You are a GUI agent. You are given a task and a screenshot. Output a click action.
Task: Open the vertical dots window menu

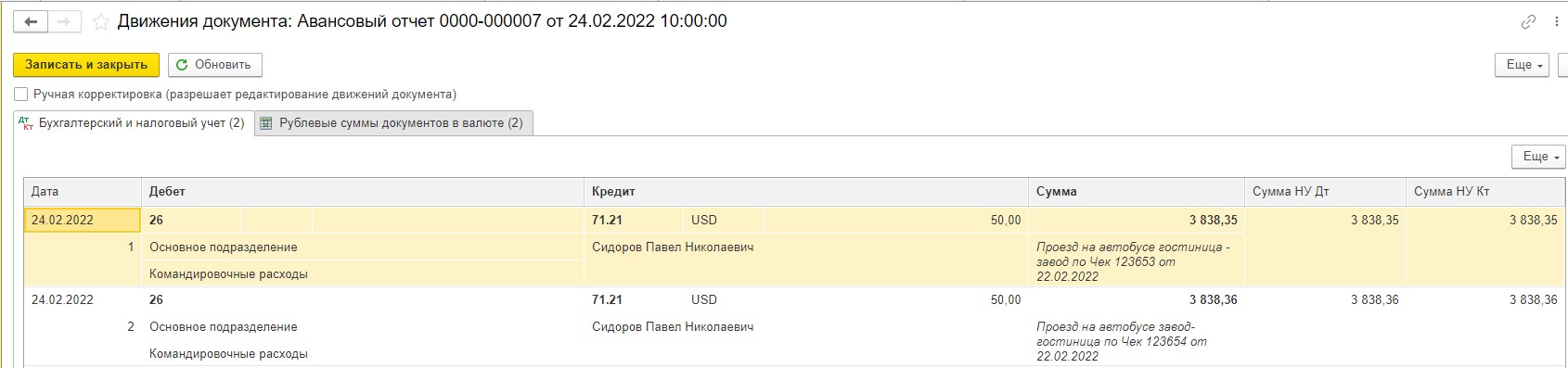[x=1556, y=22]
